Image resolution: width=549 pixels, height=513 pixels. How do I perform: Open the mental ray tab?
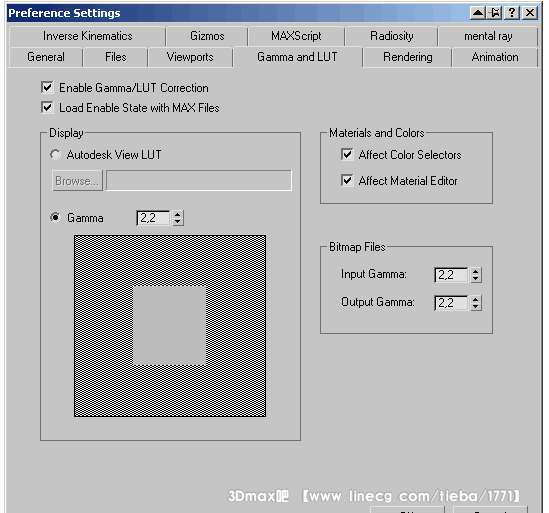(488, 36)
